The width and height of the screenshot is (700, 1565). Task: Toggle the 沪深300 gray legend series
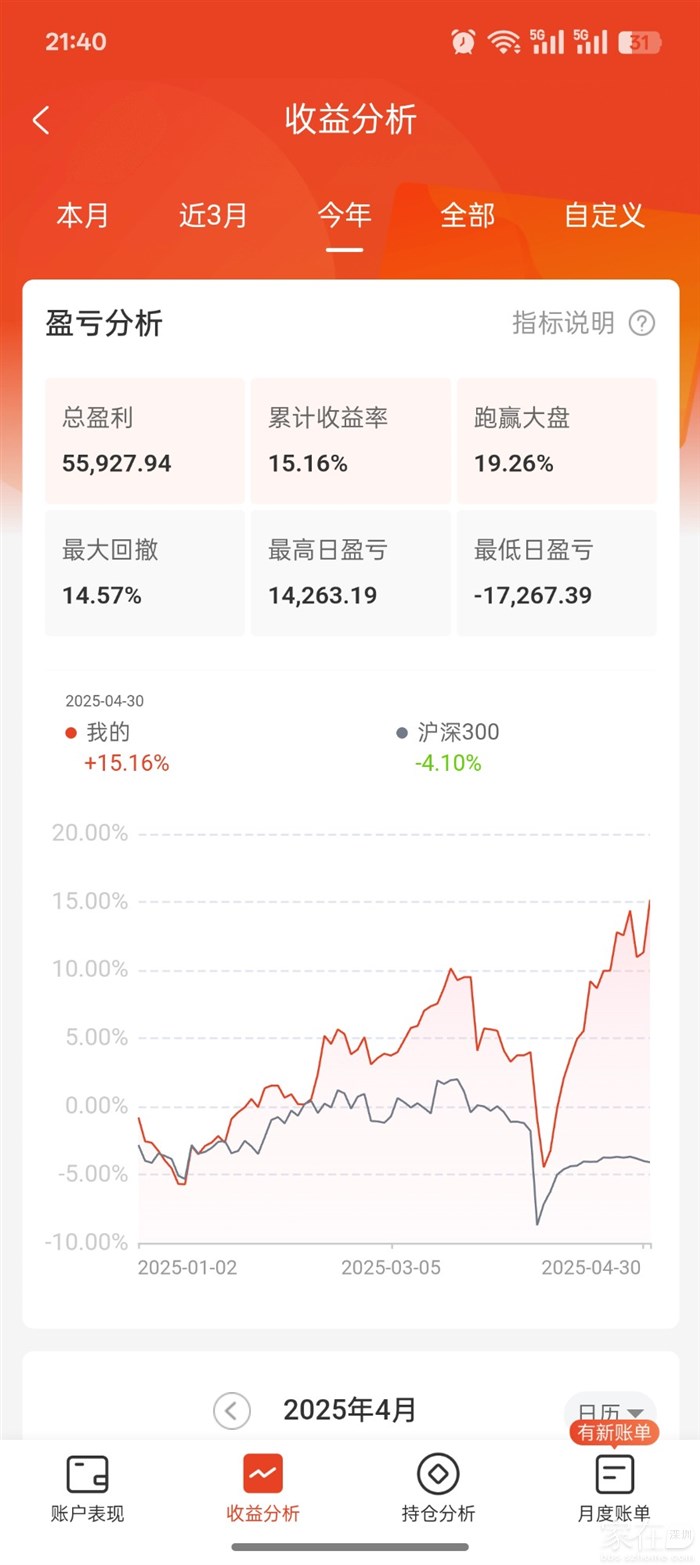[x=447, y=733]
